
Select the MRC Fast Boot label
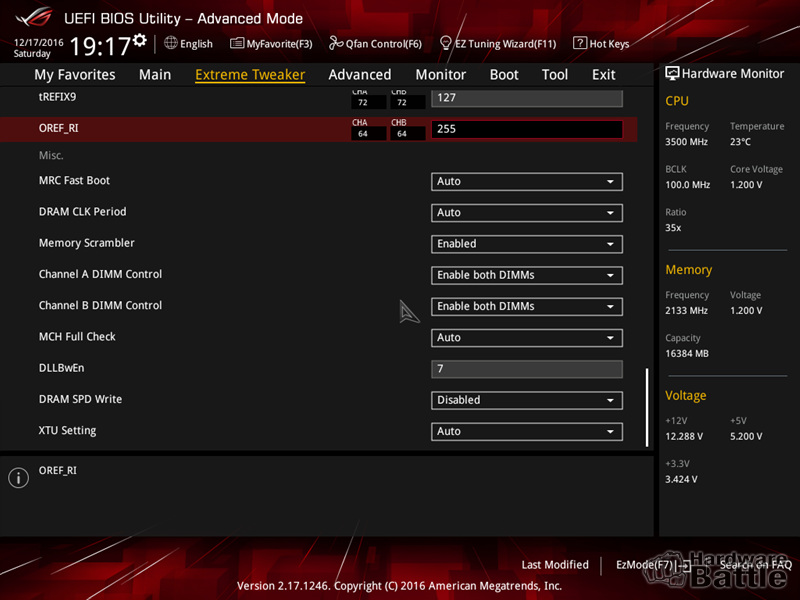point(74,181)
